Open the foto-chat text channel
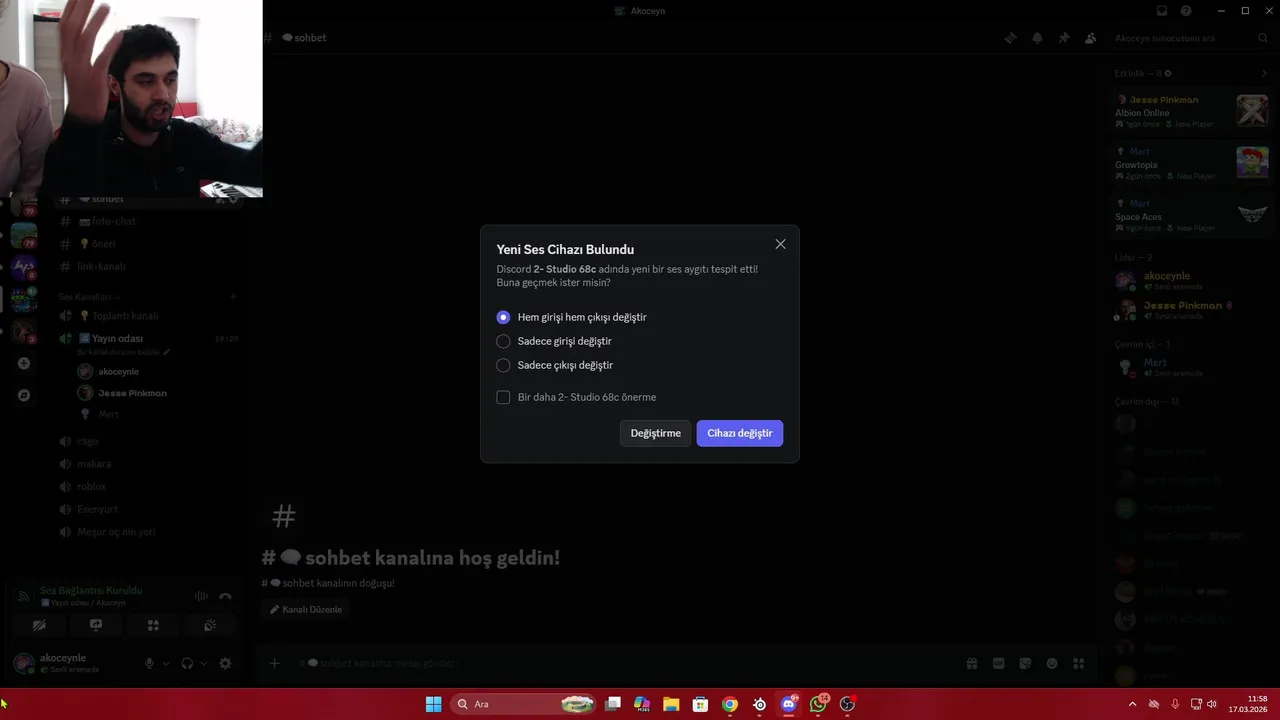This screenshot has width=1280, height=720. [x=147, y=221]
